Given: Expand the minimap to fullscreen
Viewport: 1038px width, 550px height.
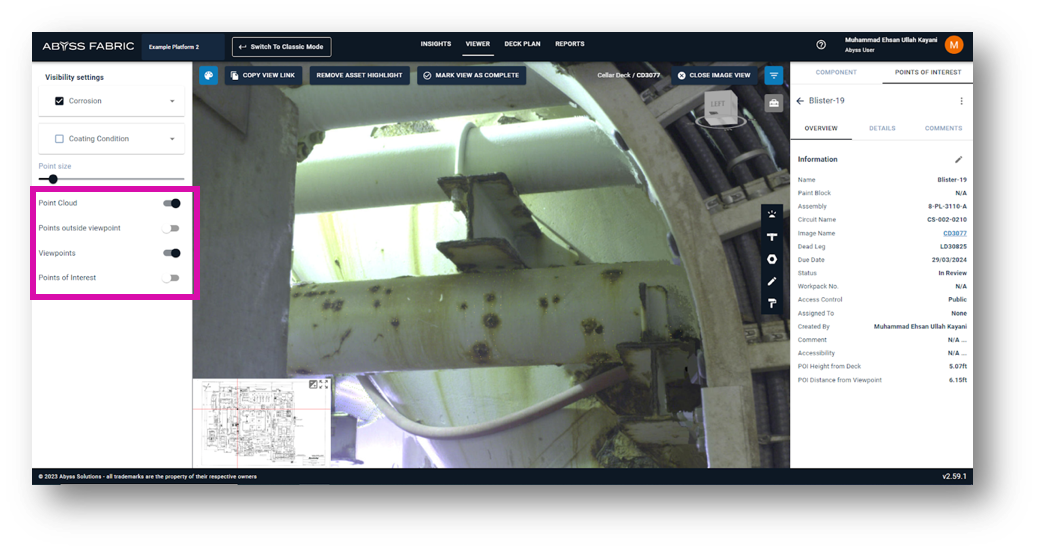Looking at the screenshot, I should pyautogui.click(x=324, y=385).
